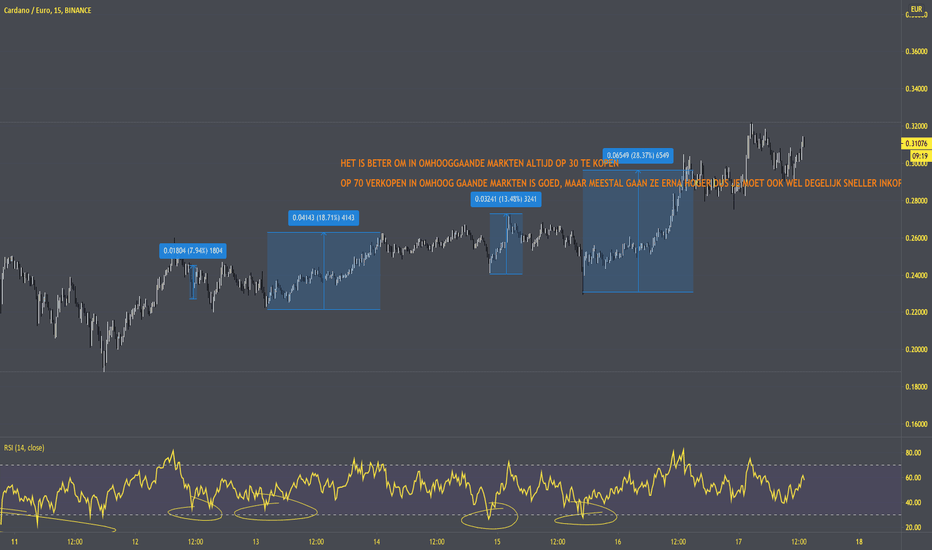Click the Cardano / Euro, 15, BINANCE title
Viewport: 932px width, 550px height.
[48, 11]
